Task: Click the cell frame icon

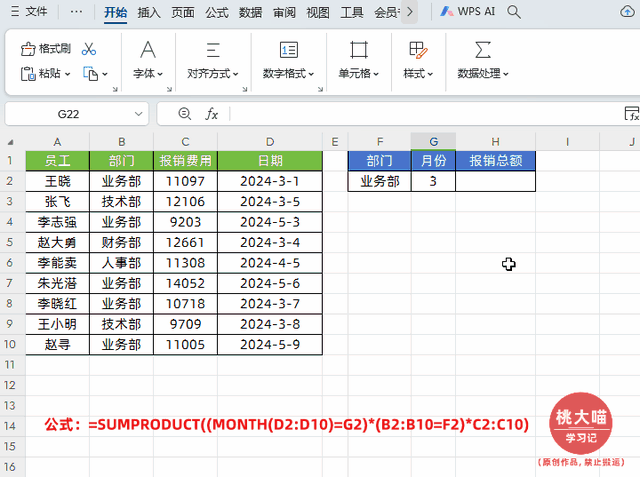Action: point(359,50)
